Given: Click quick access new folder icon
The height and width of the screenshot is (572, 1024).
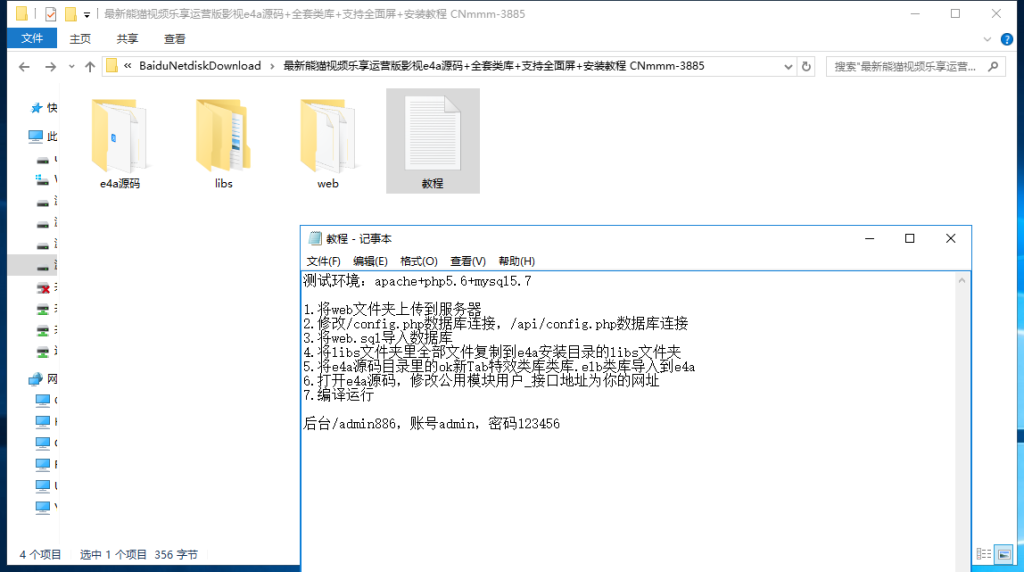Looking at the screenshot, I should (71, 14).
